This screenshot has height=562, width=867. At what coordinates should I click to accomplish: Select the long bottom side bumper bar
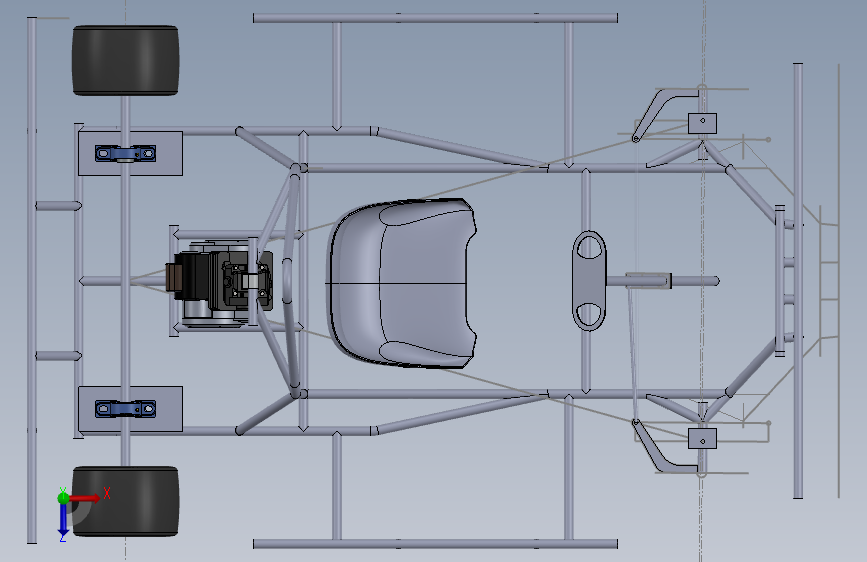tap(435, 544)
